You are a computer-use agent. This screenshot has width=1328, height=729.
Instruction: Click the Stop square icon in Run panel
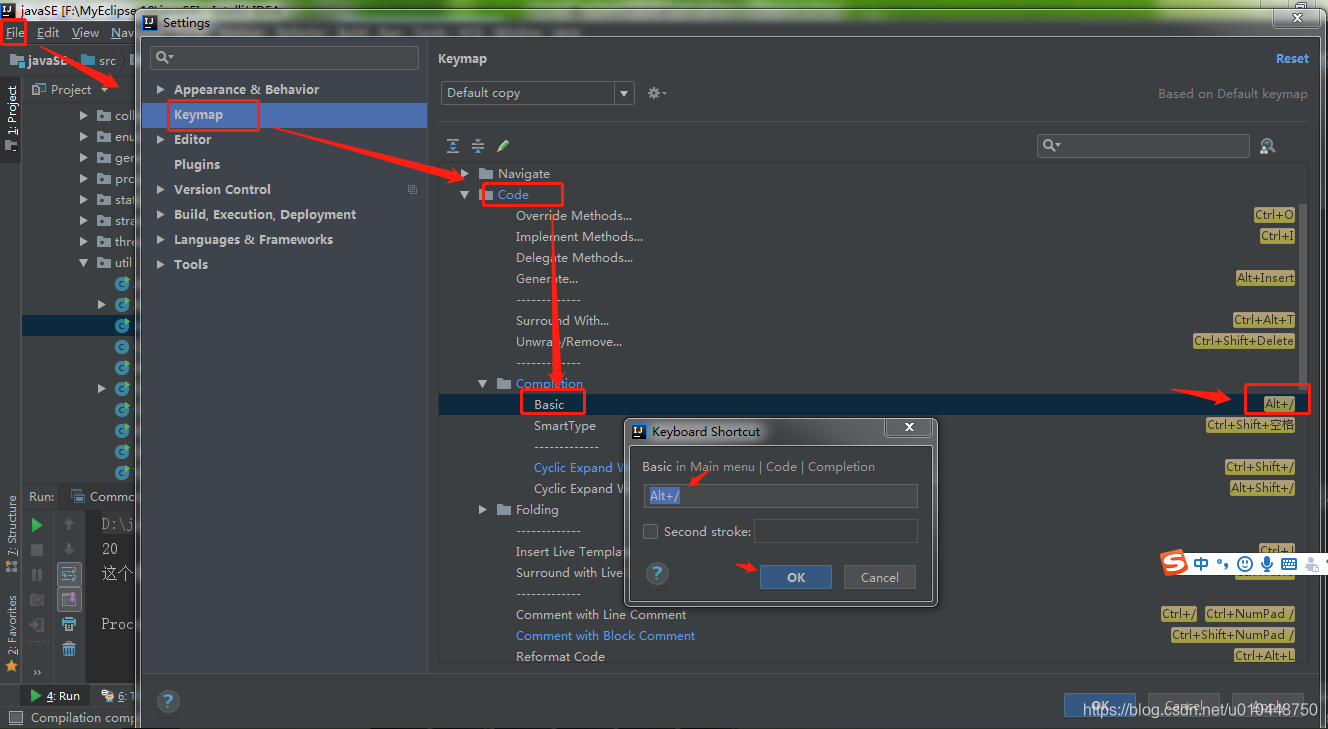coord(37,550)
